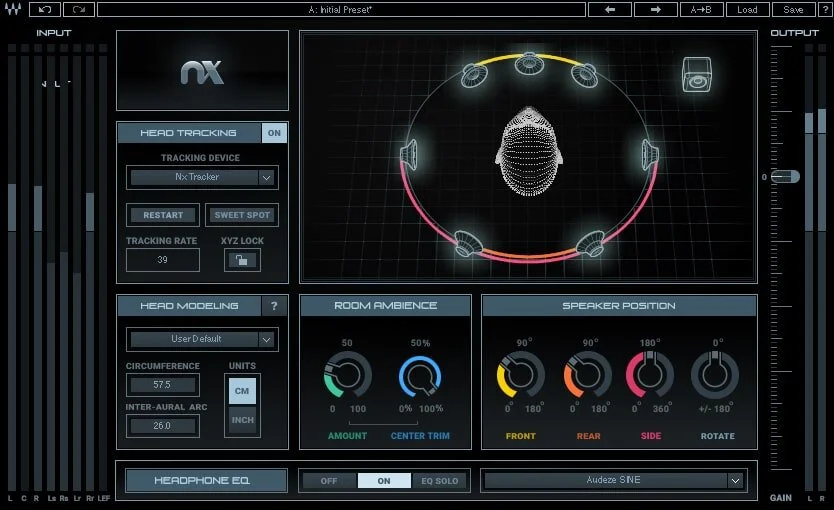Enable EQ Solo mode

pos(439,481)
